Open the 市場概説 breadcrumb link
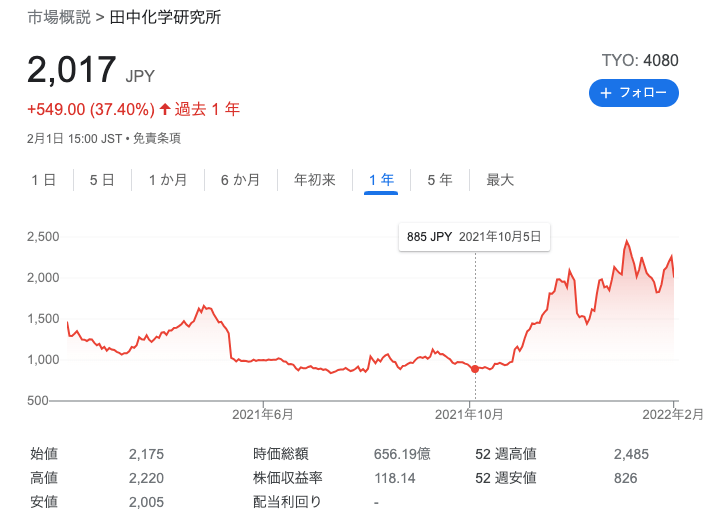 tap(59, 17)
